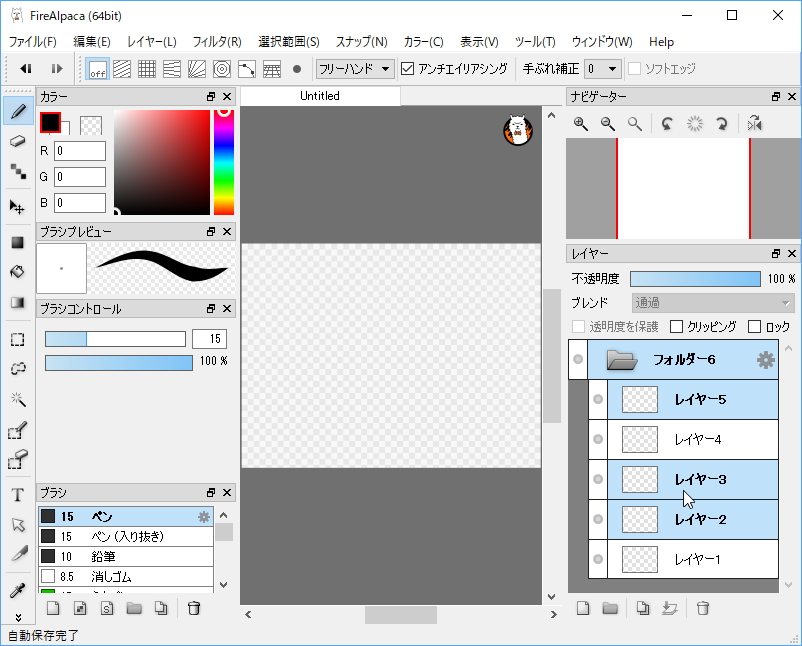802x646 pixels.
Task: Rotate canvas right in Navigator
Action: coord(721,123)
